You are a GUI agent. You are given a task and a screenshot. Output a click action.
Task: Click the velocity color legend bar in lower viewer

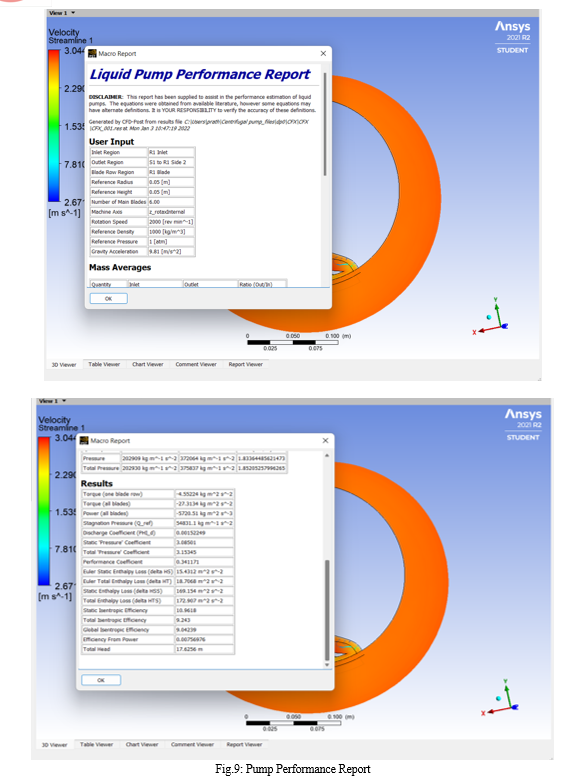tap(44, 511)
